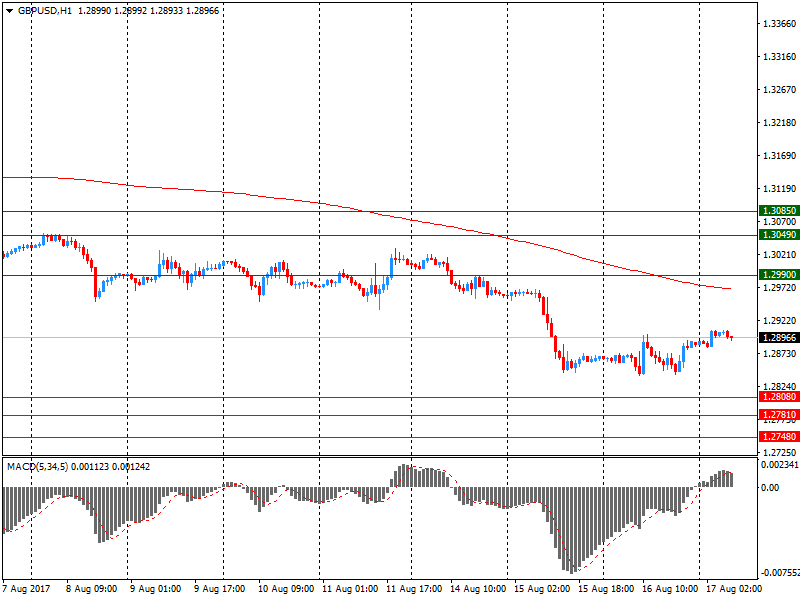Click the 1.30210 price scale value

[779, 255]
